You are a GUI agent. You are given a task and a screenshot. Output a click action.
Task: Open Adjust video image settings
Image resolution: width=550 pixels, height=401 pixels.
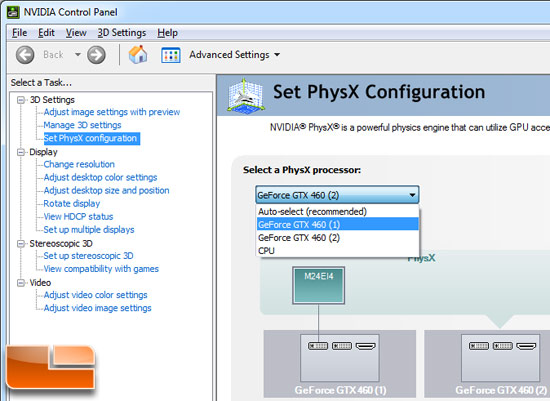point(98,308)
